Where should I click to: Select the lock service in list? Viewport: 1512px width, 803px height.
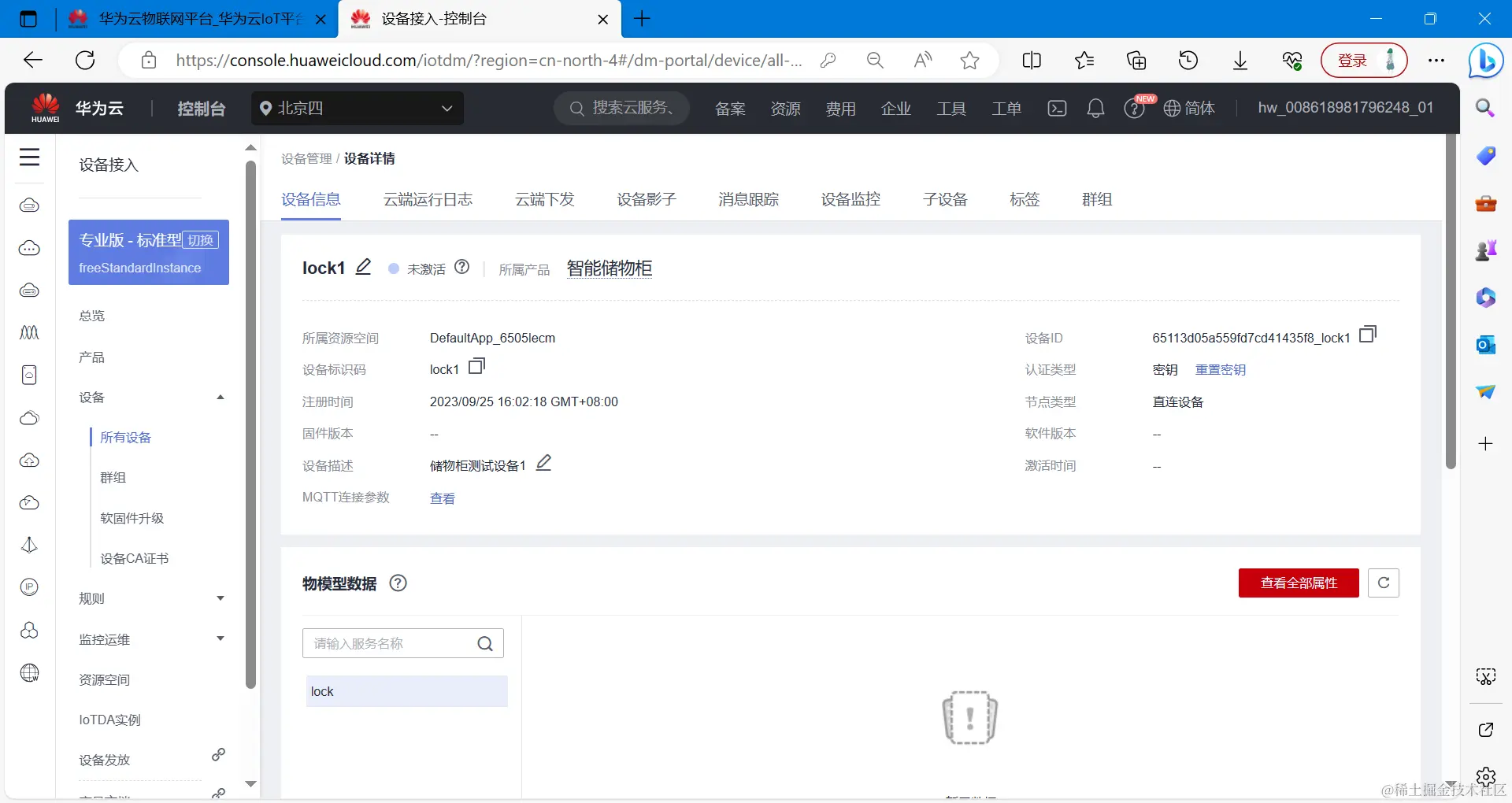[x=406, y=691]
